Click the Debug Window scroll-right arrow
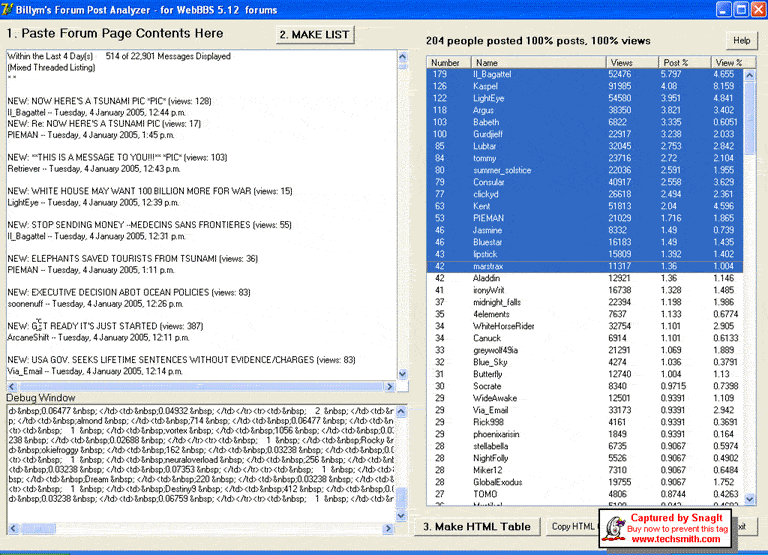This screenshot has height=555, width=768. [388, 528]
